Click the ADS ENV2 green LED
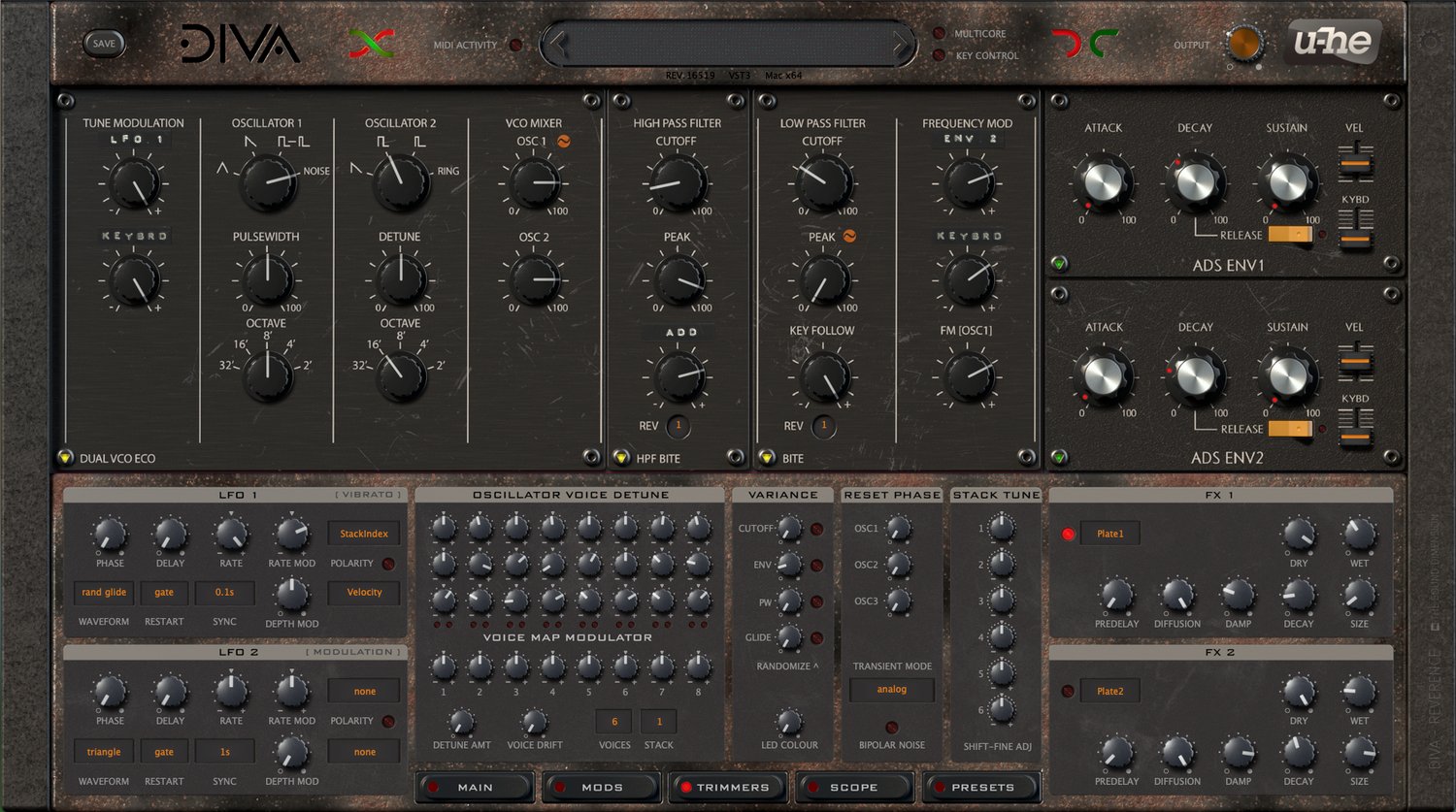Image resolution: width=1456 pixels, height=812 pixels. coord(1059,457)
